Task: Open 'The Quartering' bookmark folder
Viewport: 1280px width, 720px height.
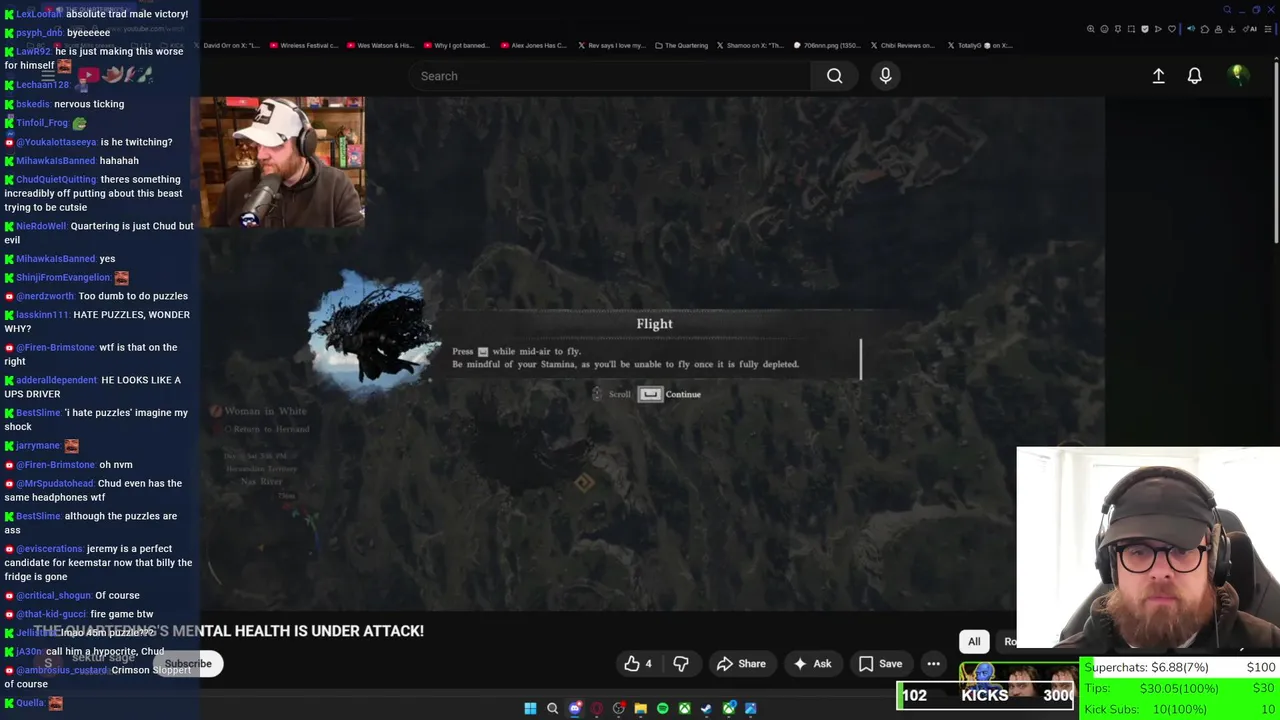Action: [x=682, y=45]
